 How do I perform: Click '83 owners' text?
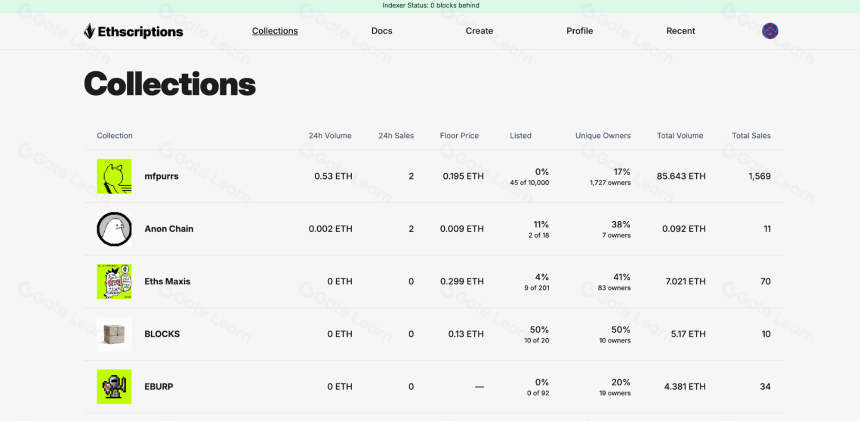616,288
